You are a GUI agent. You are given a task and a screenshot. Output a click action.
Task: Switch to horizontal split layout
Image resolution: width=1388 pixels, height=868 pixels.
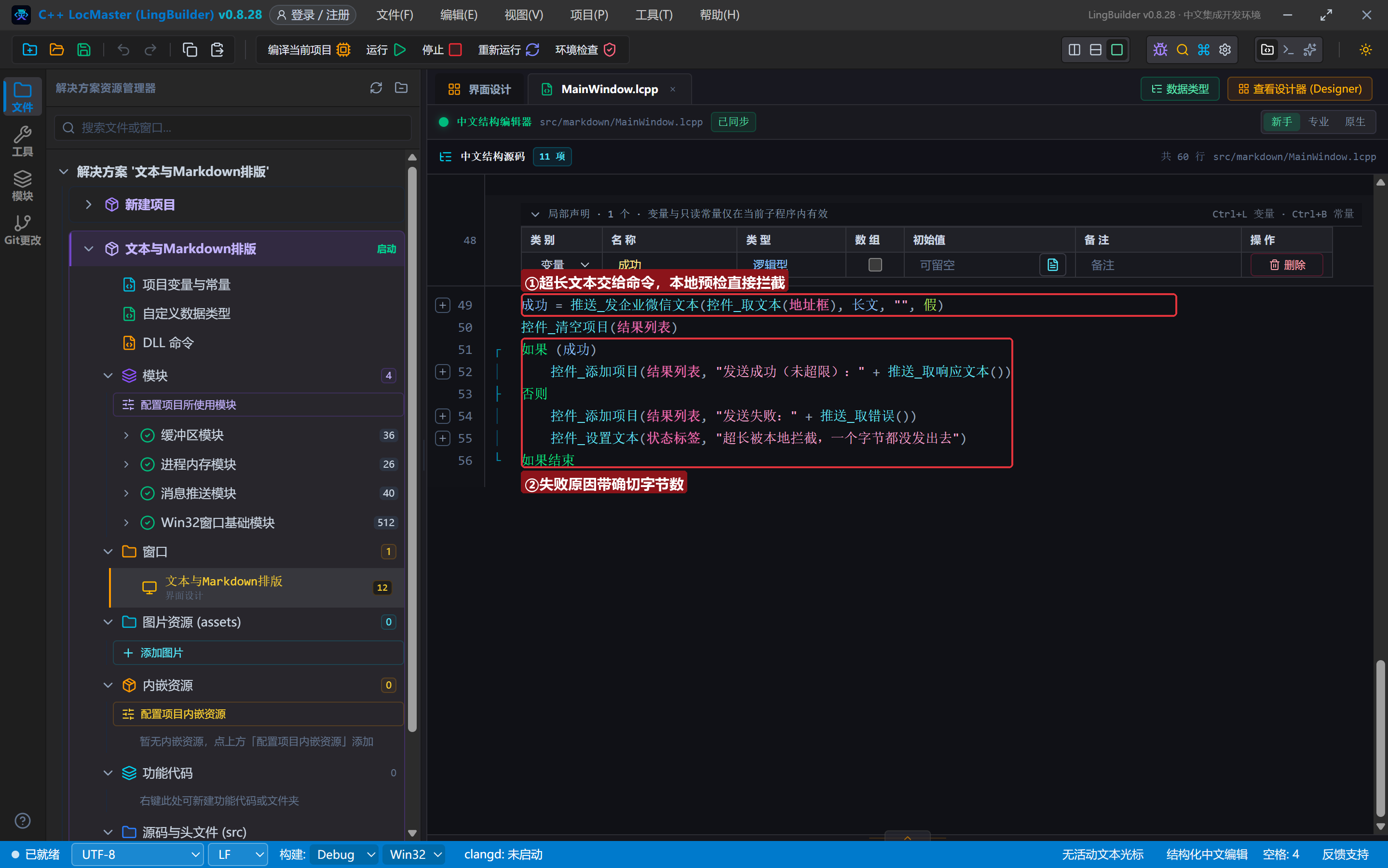point(1095,50)
